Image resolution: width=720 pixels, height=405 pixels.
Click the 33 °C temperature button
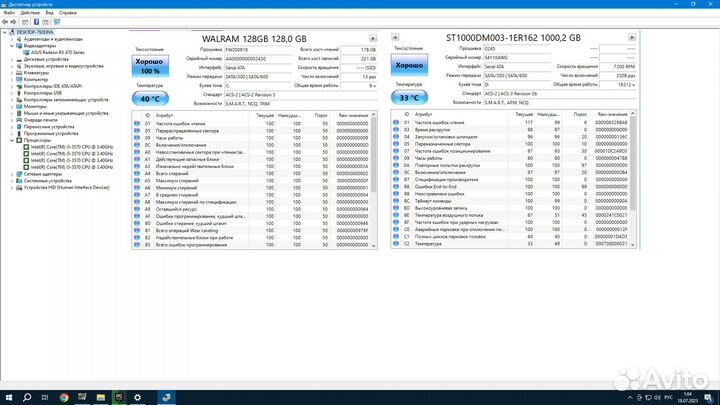coord(409,97)
